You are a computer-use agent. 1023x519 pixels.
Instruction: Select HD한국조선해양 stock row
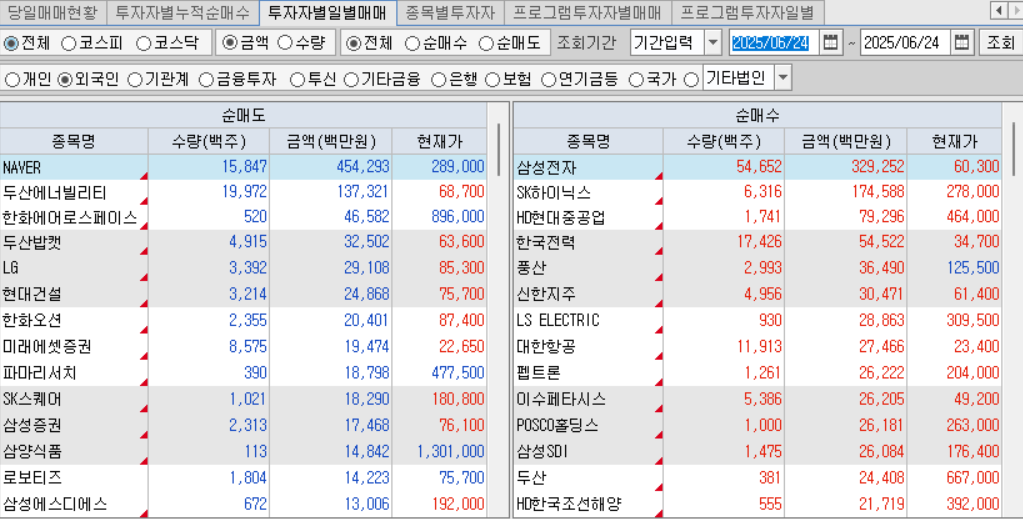coord(757,504)
